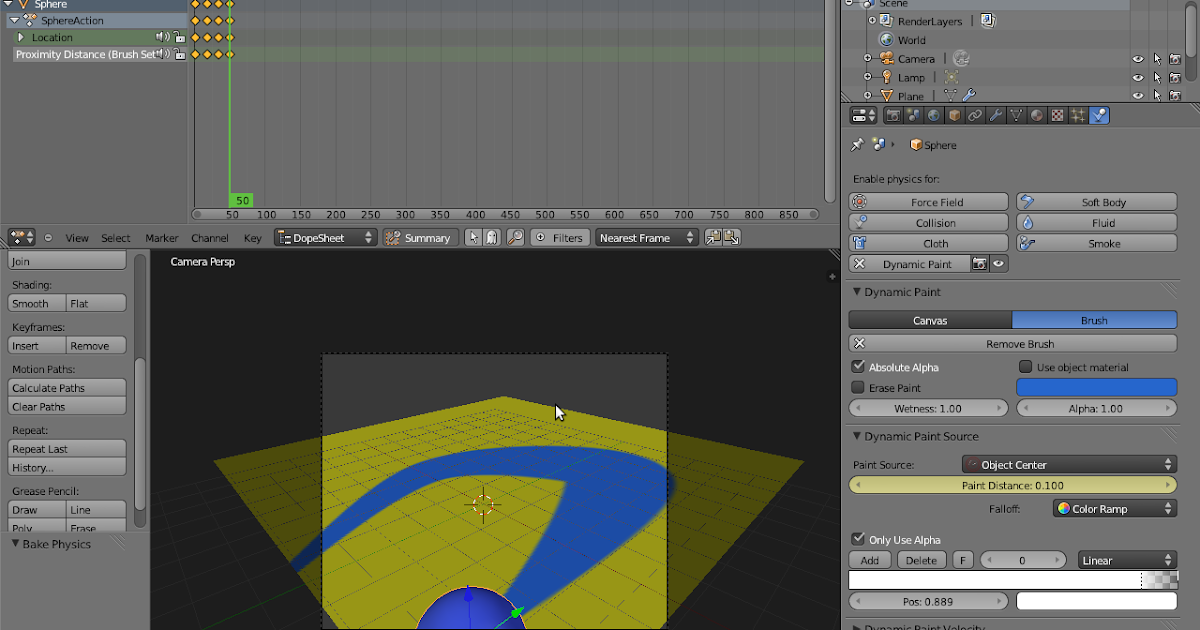
Task: Select the Object properties cube icon
Action: (954, 115)
